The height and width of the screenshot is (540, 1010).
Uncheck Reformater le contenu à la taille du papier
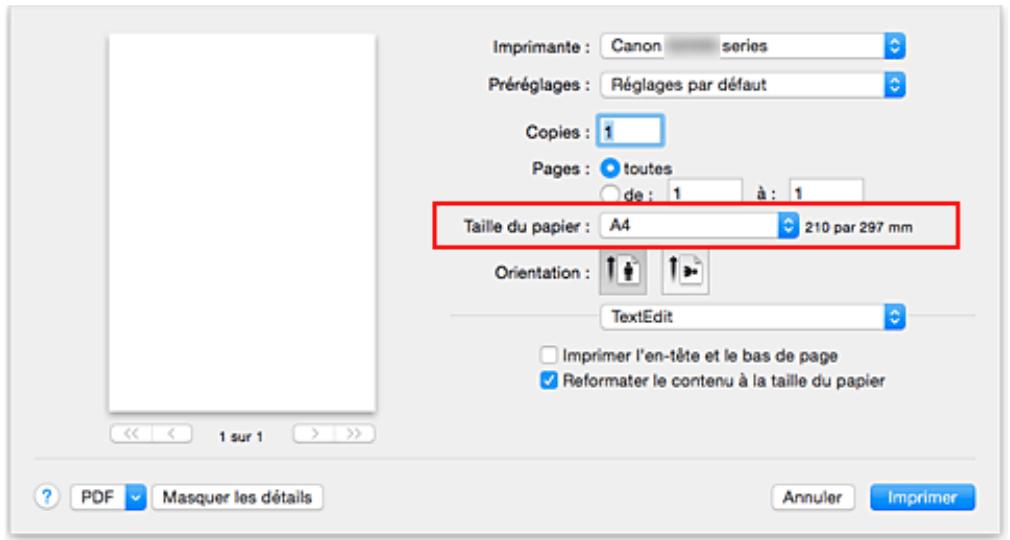(x=548, y=379)
